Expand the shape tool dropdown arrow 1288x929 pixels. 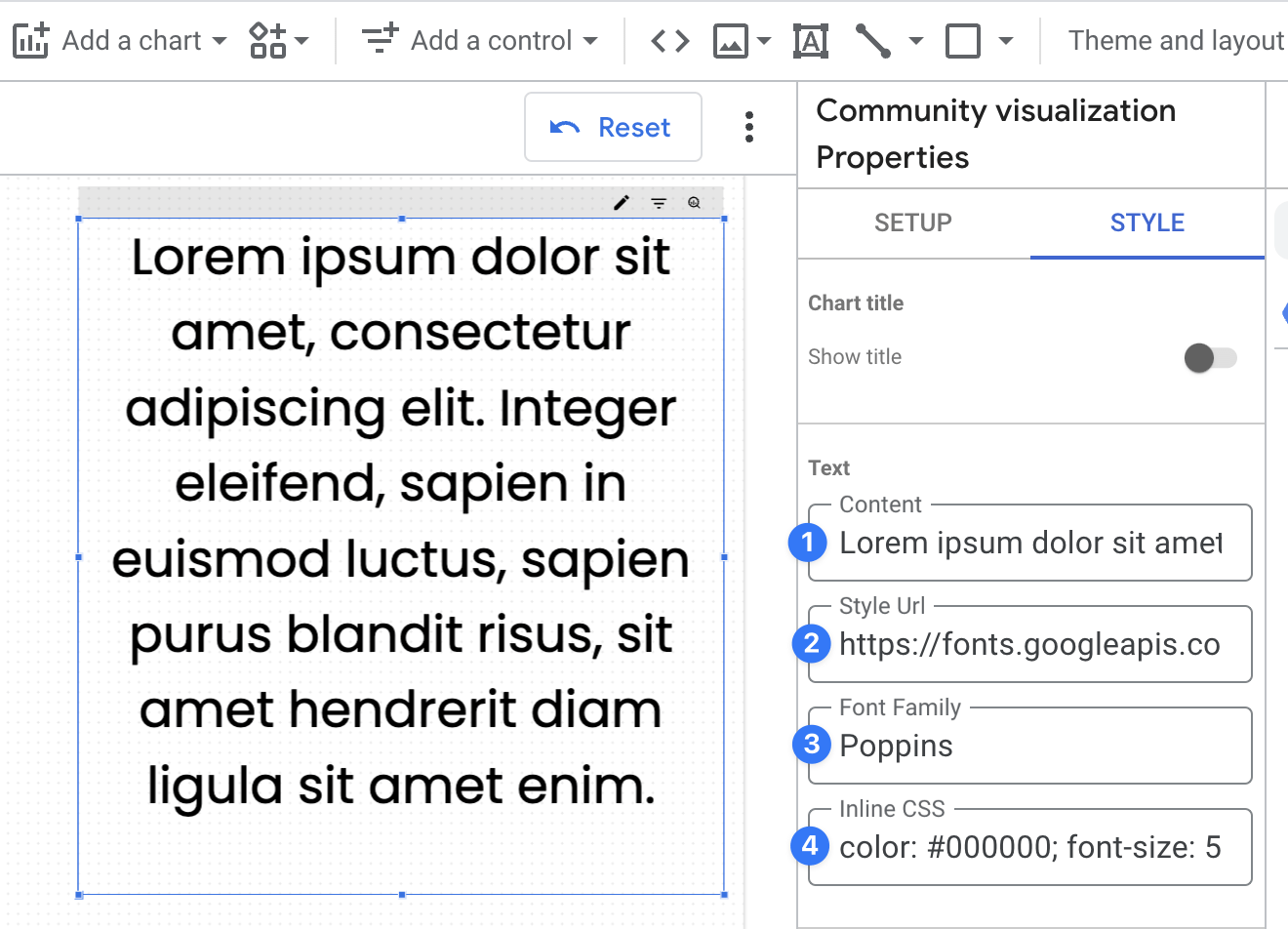point(1006,40)
